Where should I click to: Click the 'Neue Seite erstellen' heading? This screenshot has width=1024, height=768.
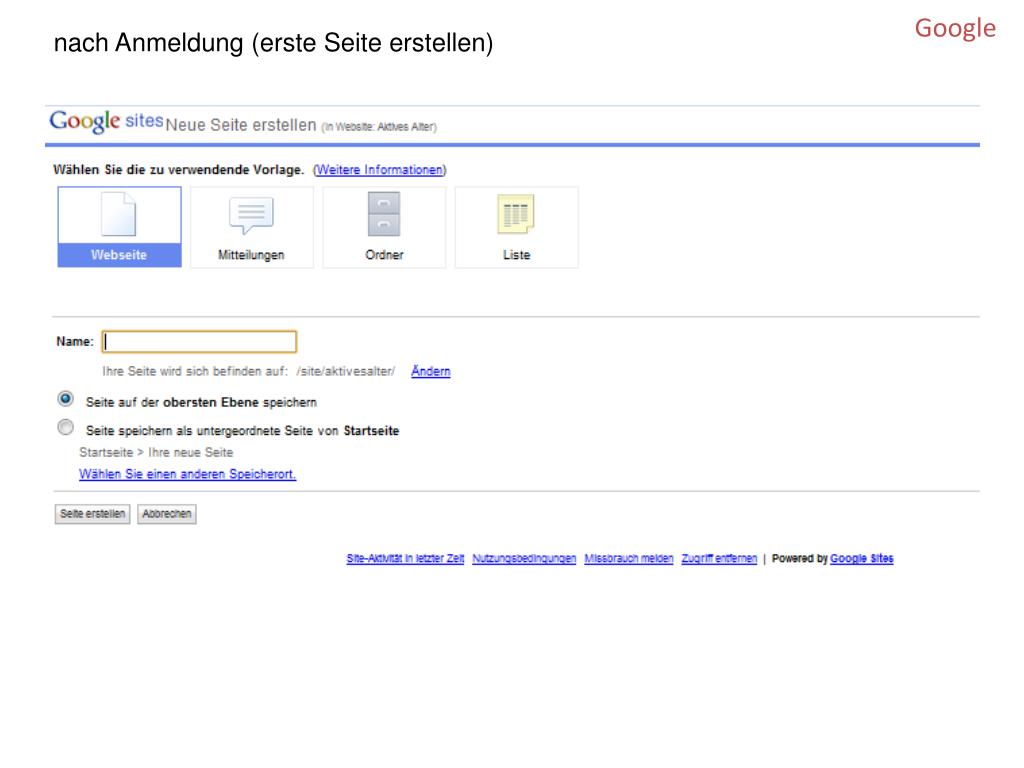tap(241, 125)
